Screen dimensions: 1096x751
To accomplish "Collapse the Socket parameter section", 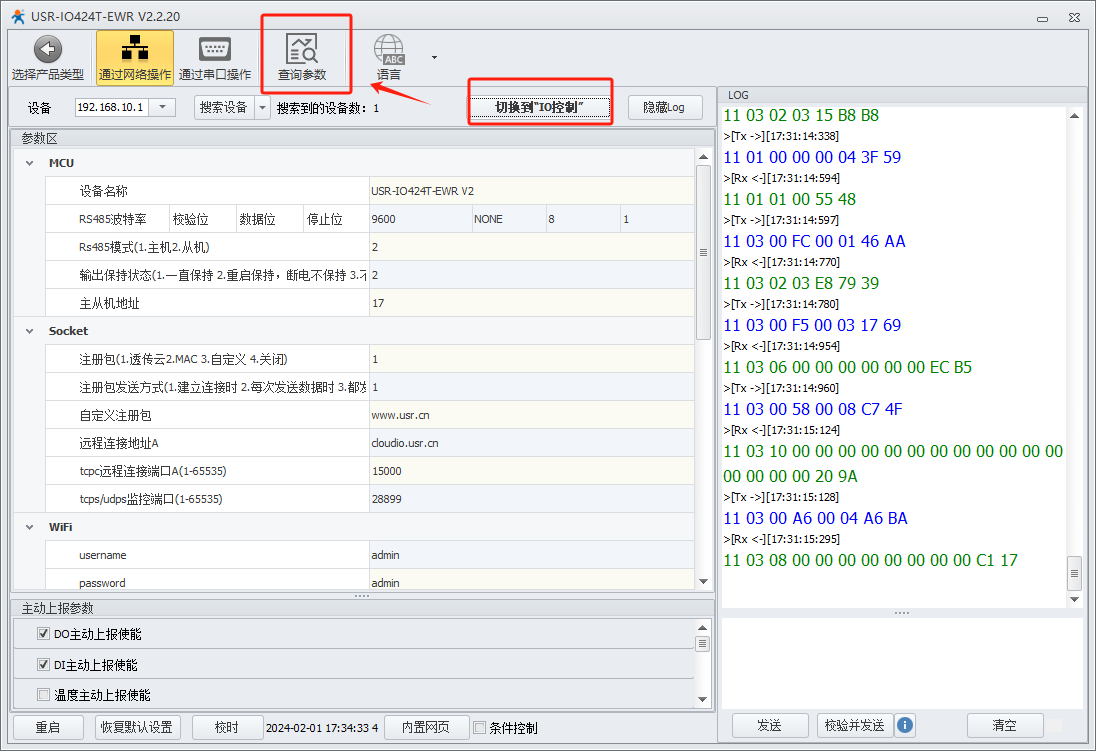I will 29,331.
